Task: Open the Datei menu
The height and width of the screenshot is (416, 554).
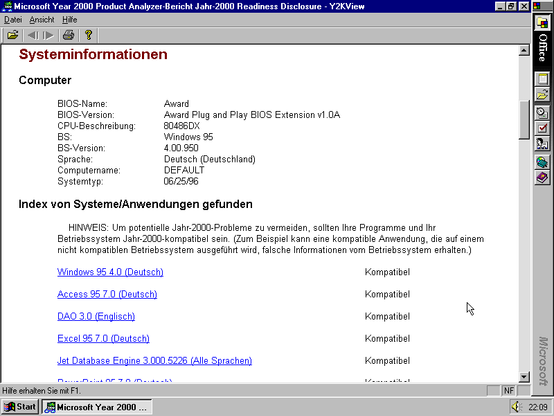Action: [13, 20]
